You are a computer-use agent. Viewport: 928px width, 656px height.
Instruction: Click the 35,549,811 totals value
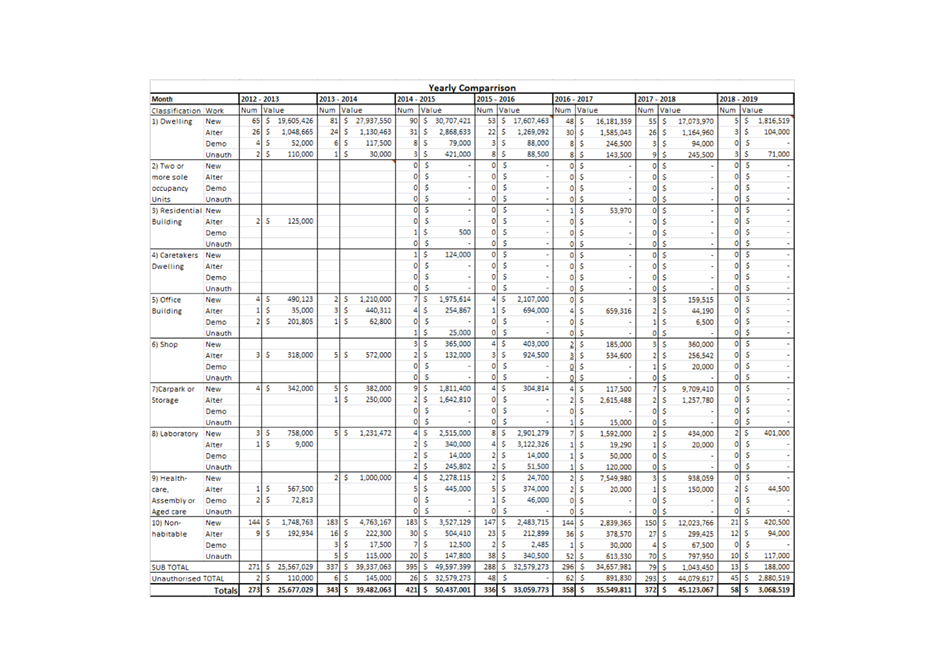pyautogui.click(x=614, y=590)
